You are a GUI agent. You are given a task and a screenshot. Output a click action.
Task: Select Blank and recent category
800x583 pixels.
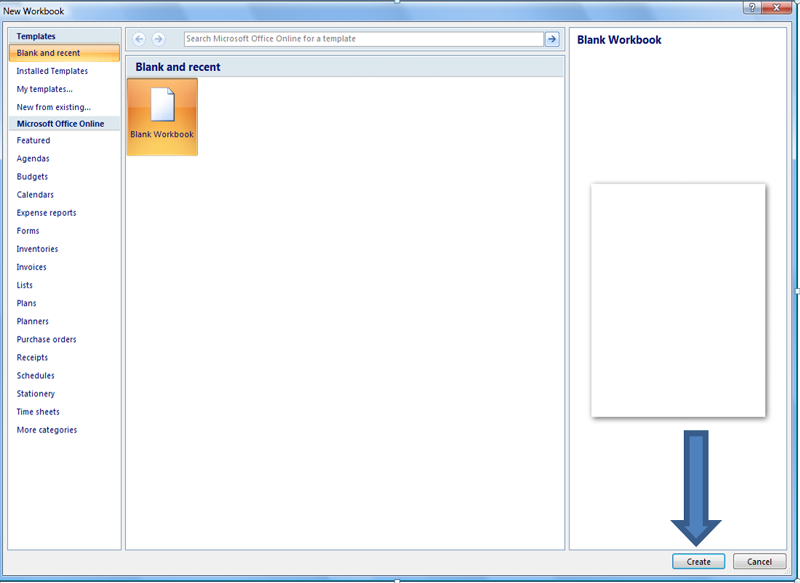pos(64,53)
